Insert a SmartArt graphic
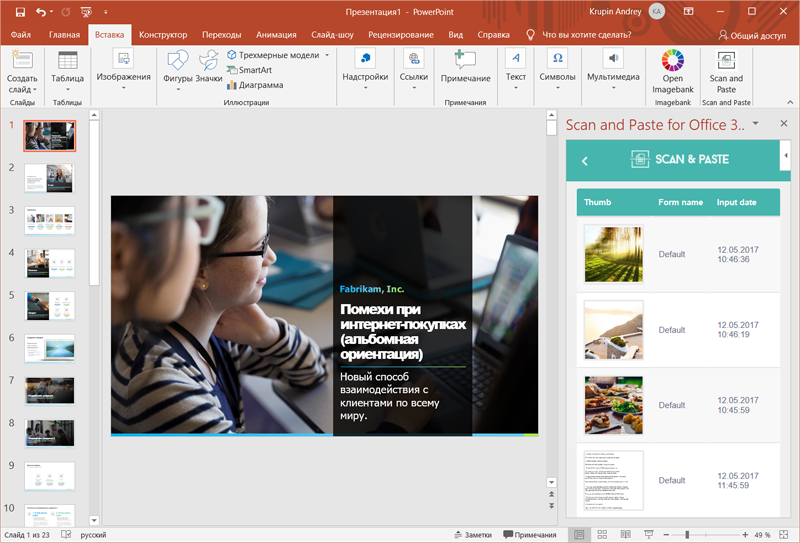This screenshot has height=543, width=800. [x=255, y=70]
